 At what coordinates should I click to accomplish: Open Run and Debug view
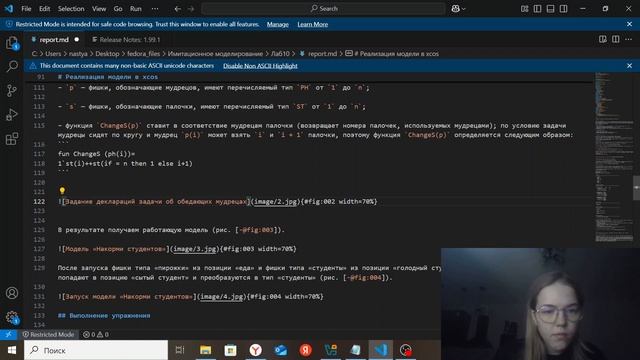click(12, 115)
